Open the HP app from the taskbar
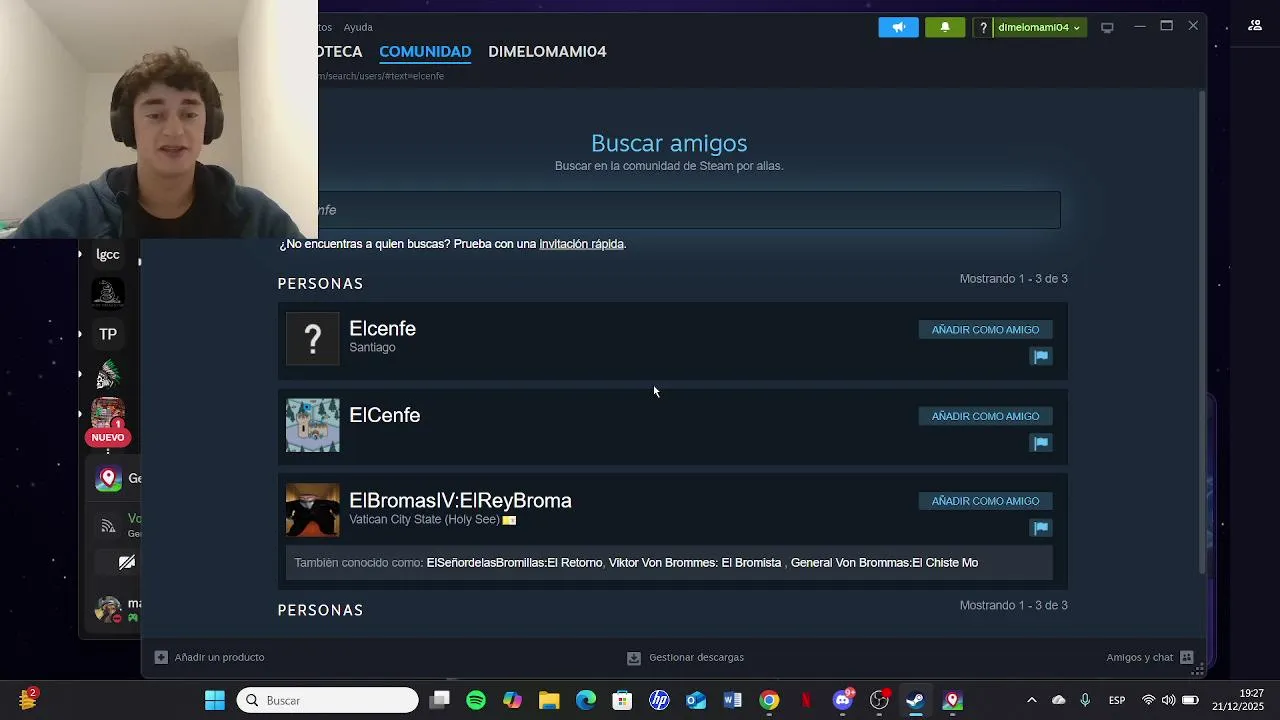Viewport: 1280px width, 720px height. pos(659,700)
